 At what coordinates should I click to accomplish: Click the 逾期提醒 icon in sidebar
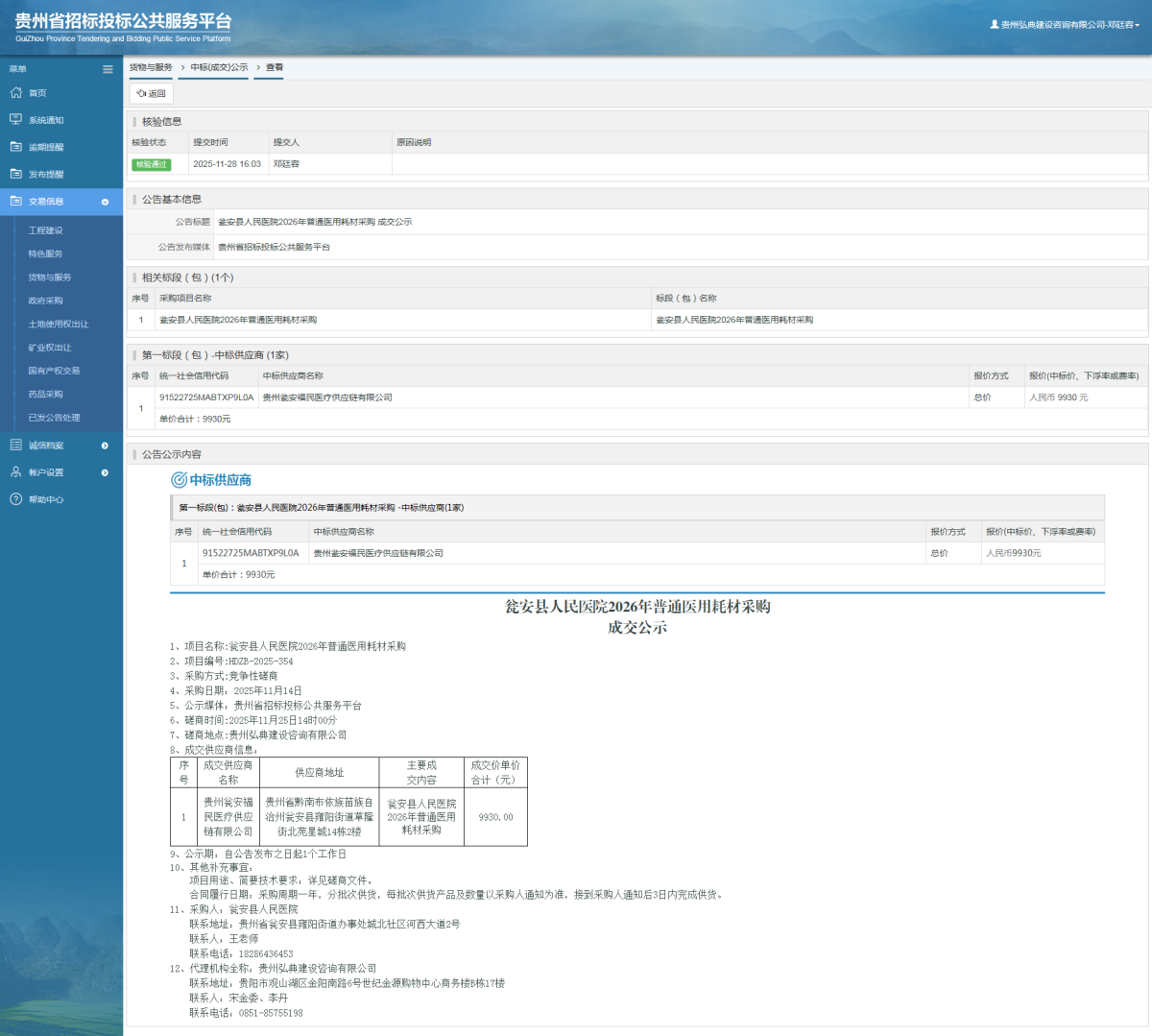[x=15, y=147]
